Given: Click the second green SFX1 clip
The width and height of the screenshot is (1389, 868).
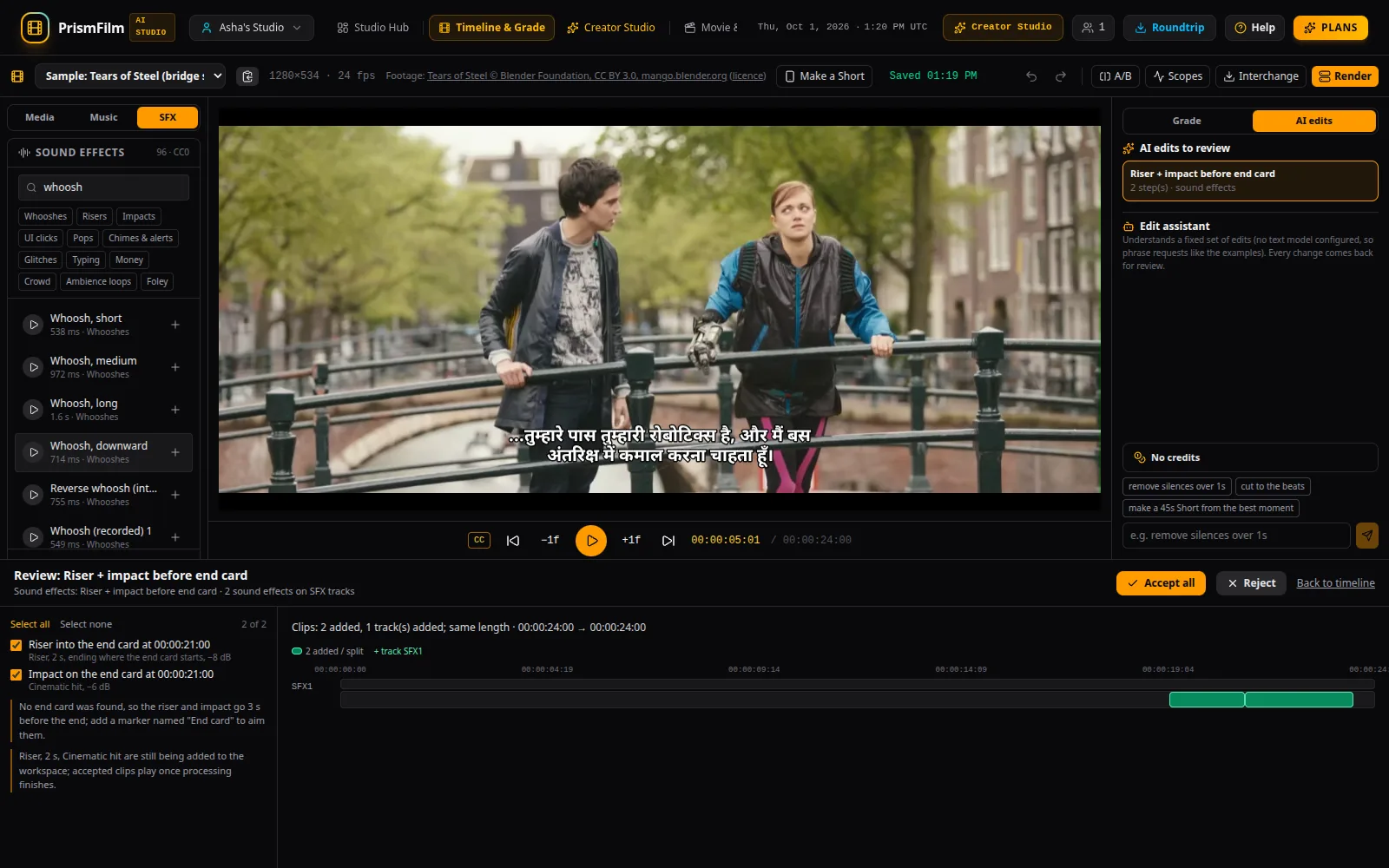Looking at the screenshot, I should point(1299,700).
